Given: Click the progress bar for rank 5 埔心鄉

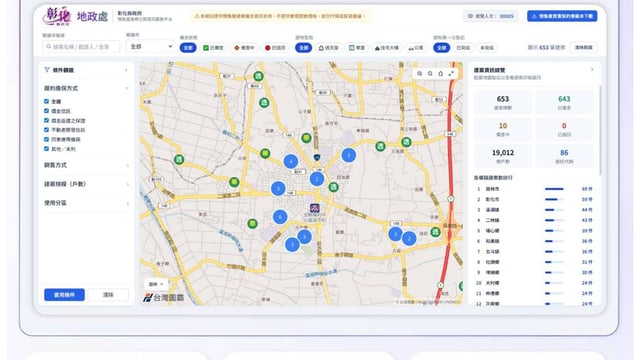Looking at the screenshot, I should (x=554, y=231).
